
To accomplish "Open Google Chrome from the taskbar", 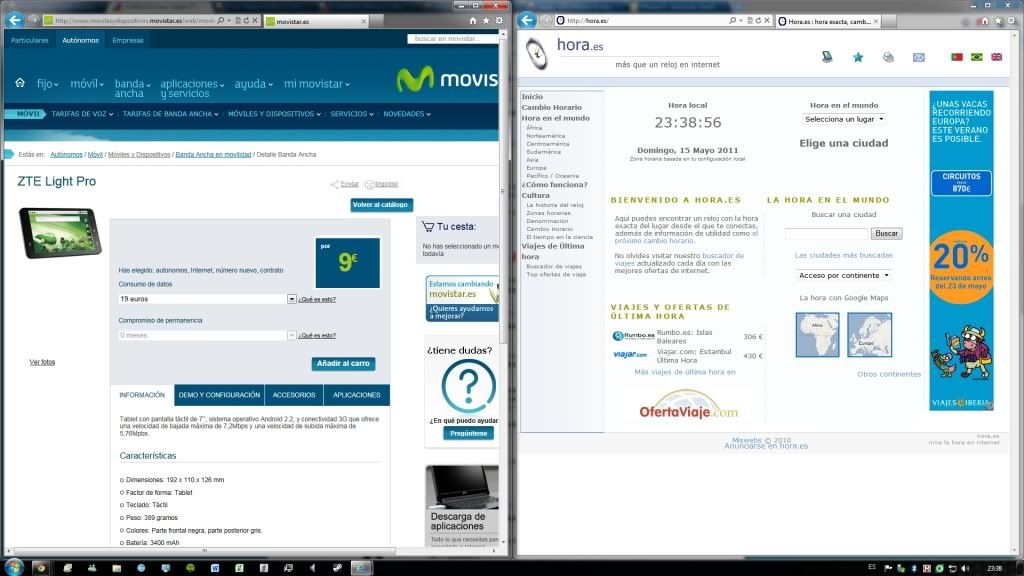I will [40, 568].
